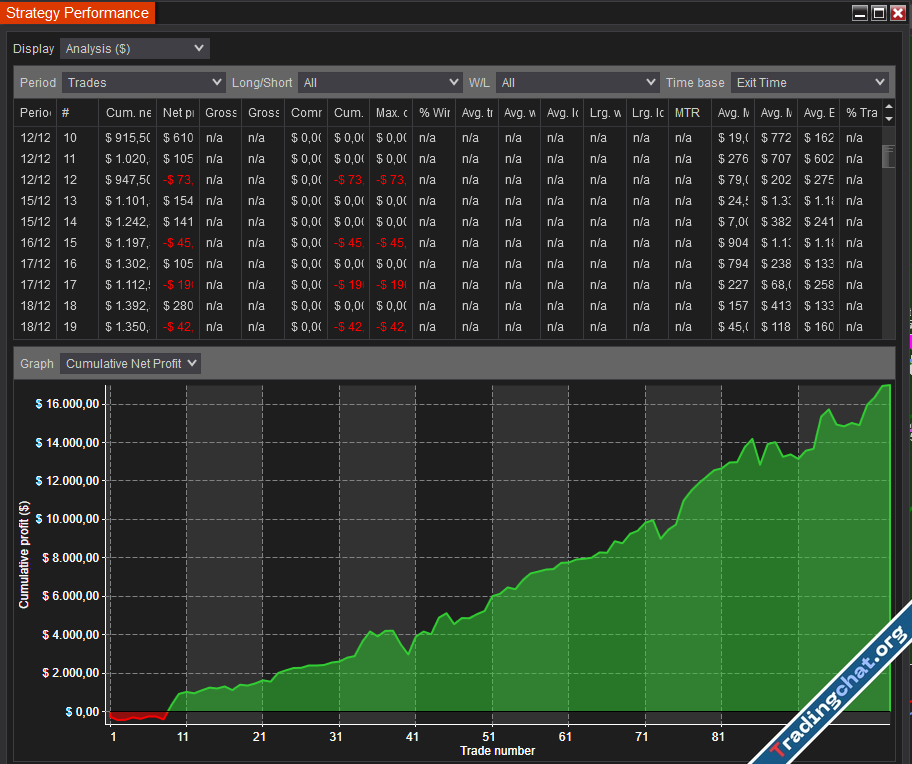Click the table scroll up arrow
Screen dimensions: 912x764
tap(889, 107)
